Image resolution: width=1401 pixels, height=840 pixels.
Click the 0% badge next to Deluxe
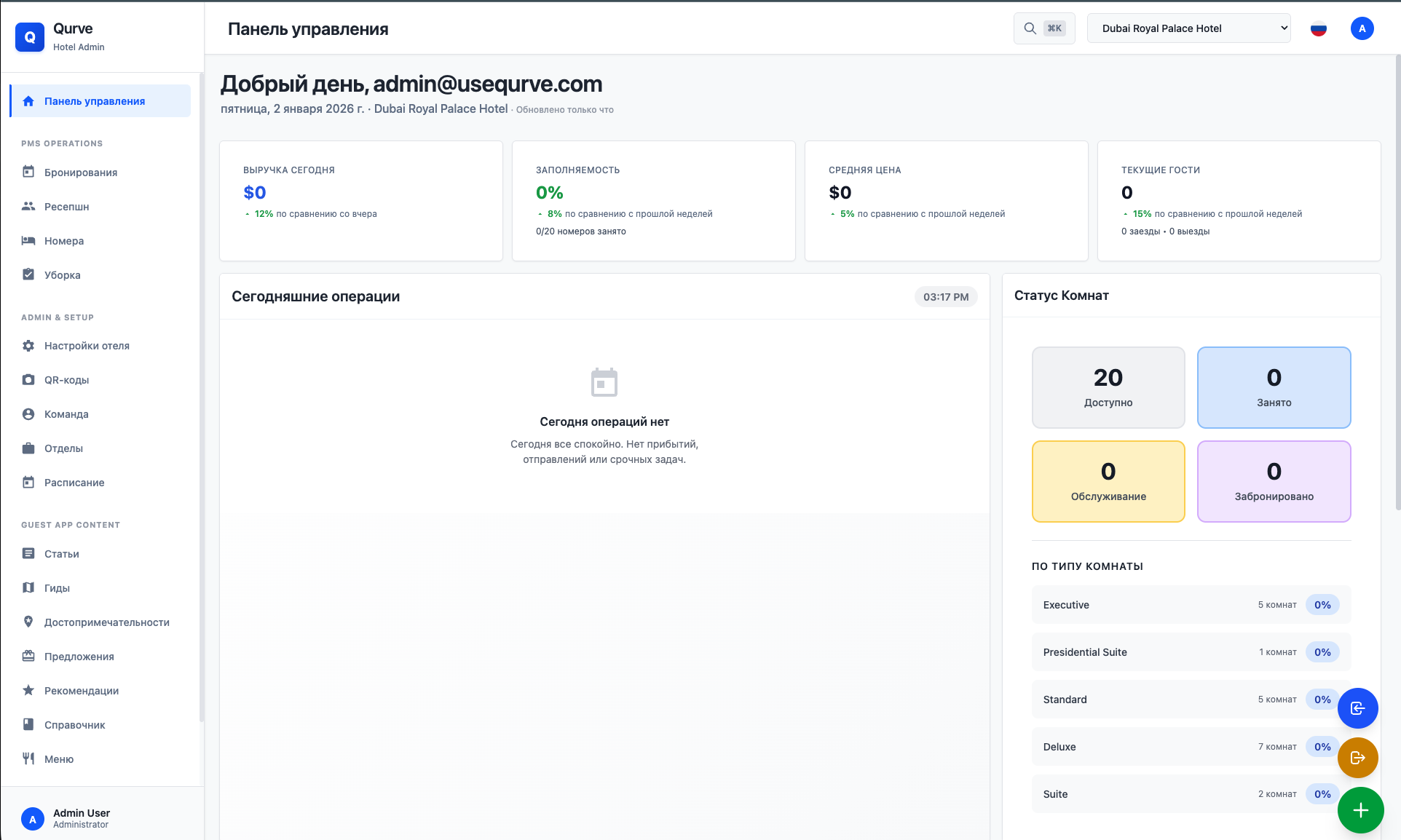(x=1322, y=747)
